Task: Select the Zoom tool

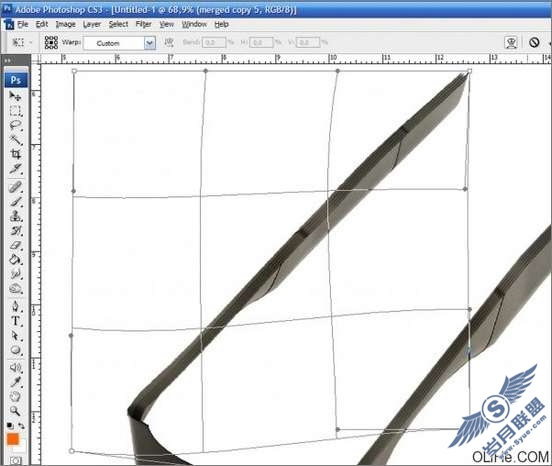Action: [x=15, y=411]
